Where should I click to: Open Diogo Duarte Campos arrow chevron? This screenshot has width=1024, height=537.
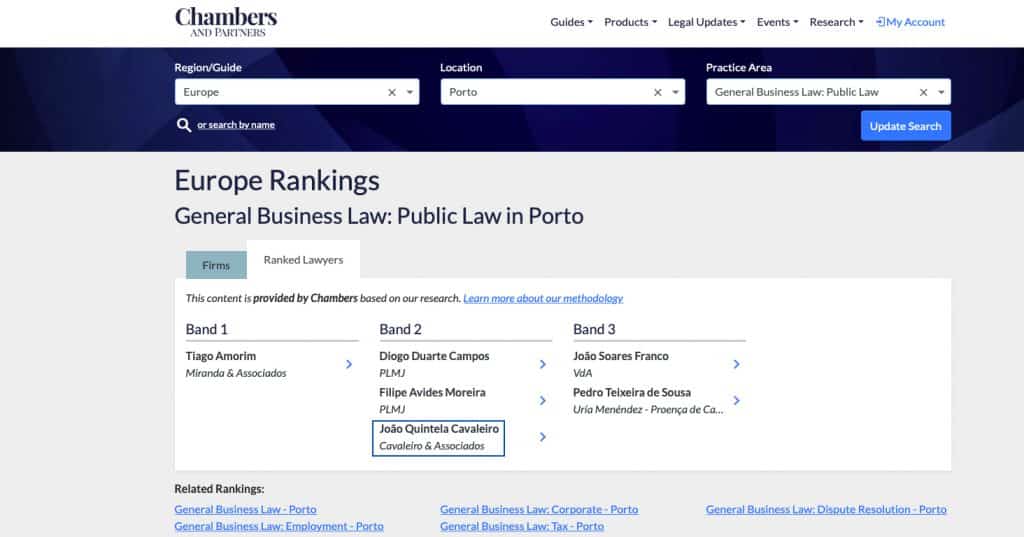pyautogui.click(x=543, y=364)
